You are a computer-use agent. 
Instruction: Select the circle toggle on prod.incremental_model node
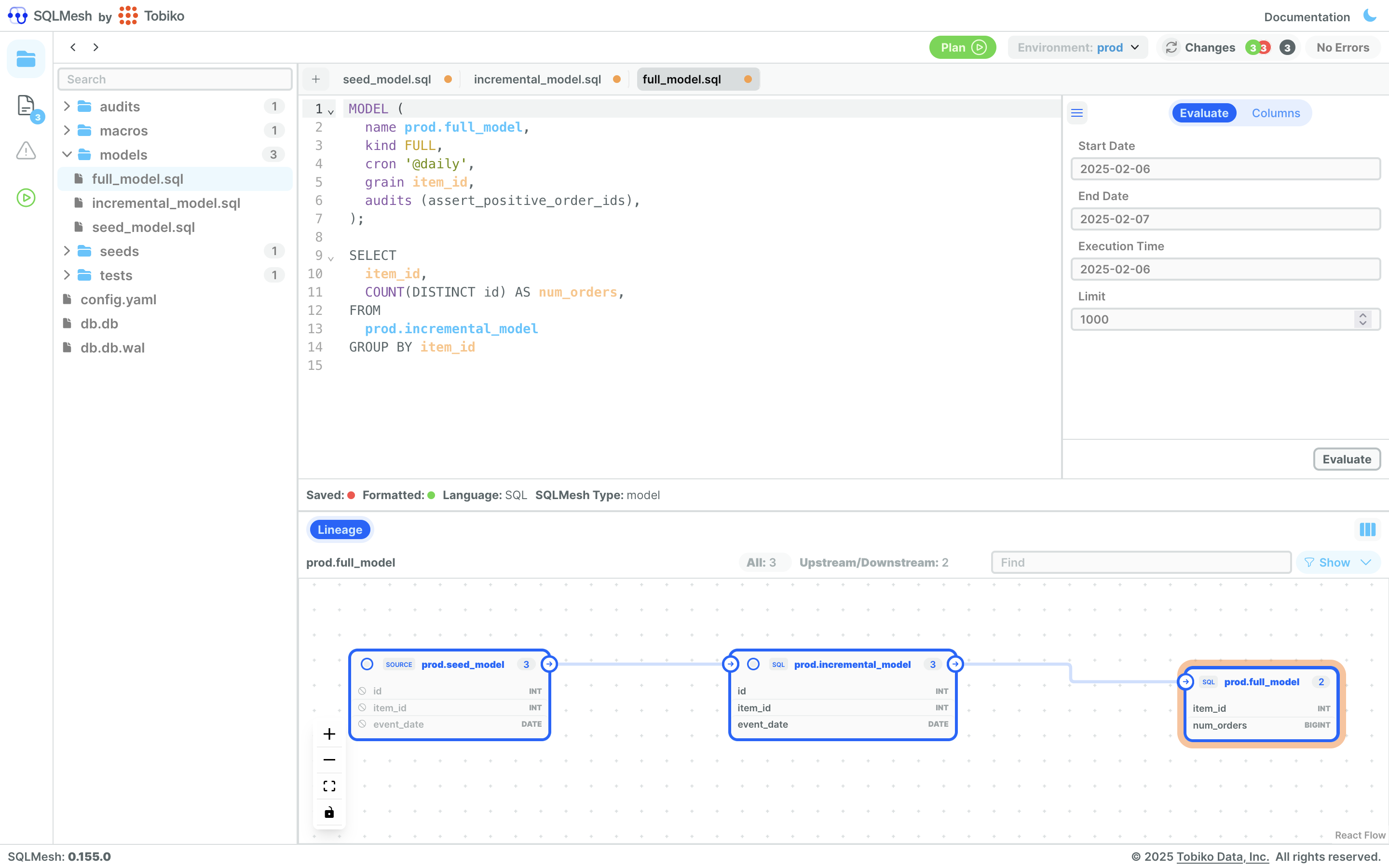coord(753,664)
